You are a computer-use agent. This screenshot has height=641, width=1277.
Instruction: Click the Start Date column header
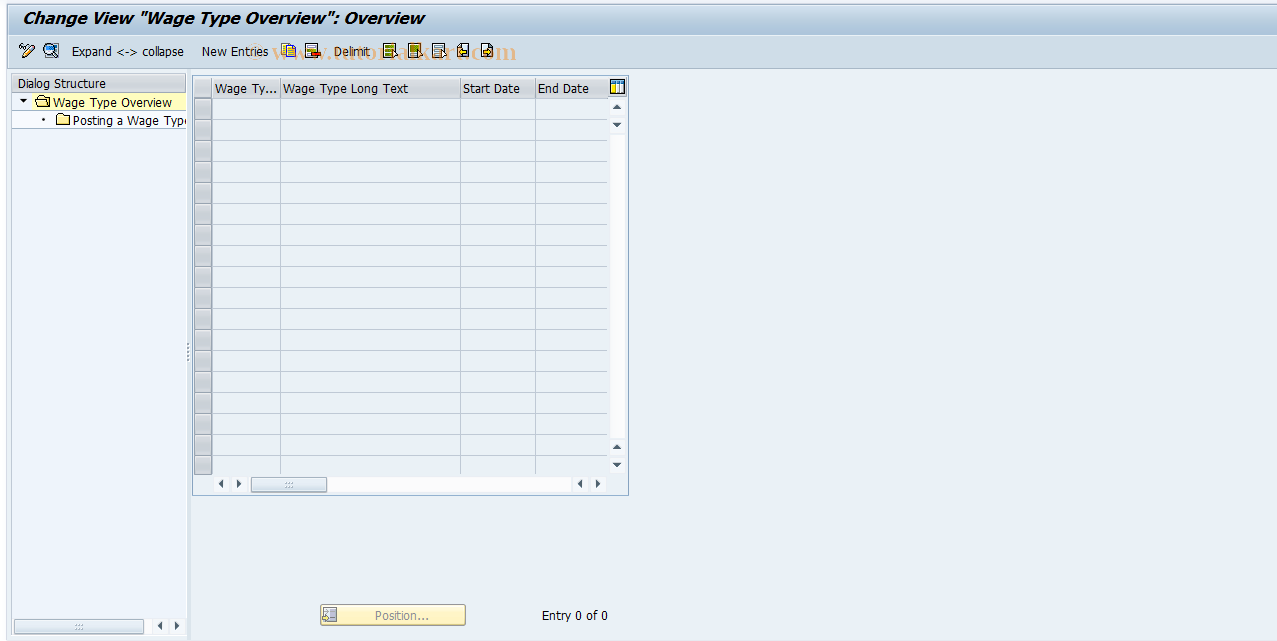(498, 89)
